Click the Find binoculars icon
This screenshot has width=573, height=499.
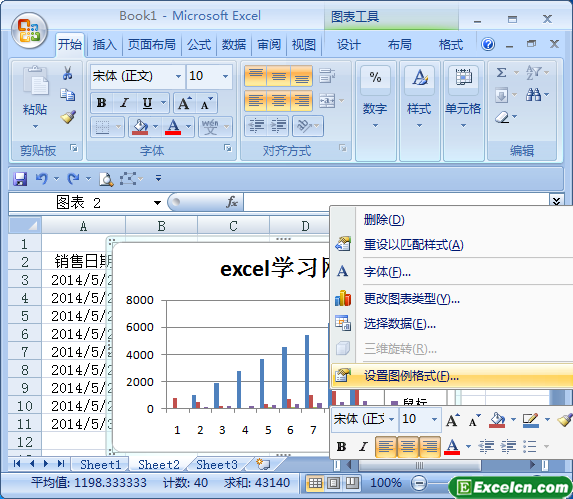(533, 95)
